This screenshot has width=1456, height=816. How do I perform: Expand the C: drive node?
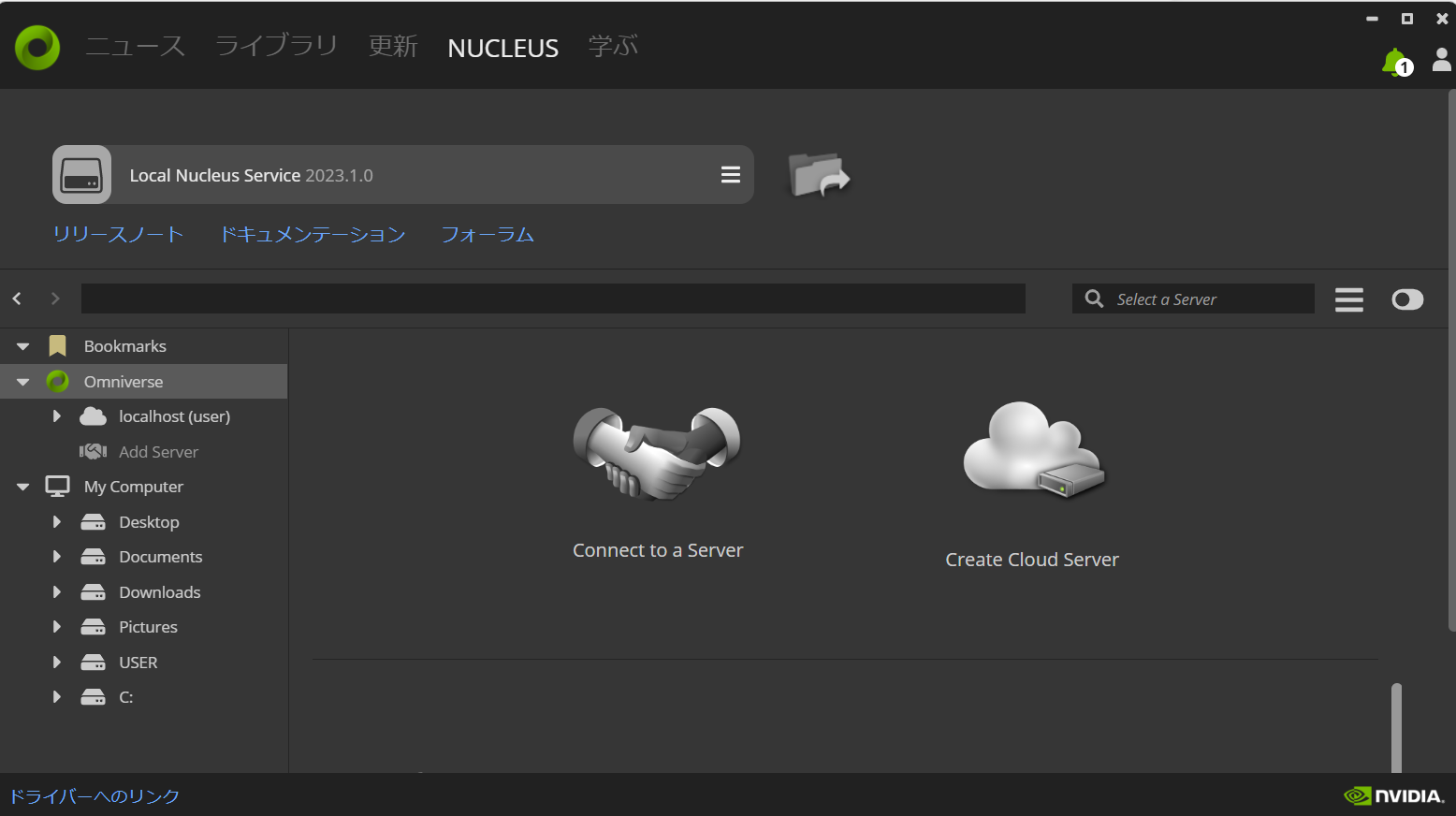[x=56, y=697]
